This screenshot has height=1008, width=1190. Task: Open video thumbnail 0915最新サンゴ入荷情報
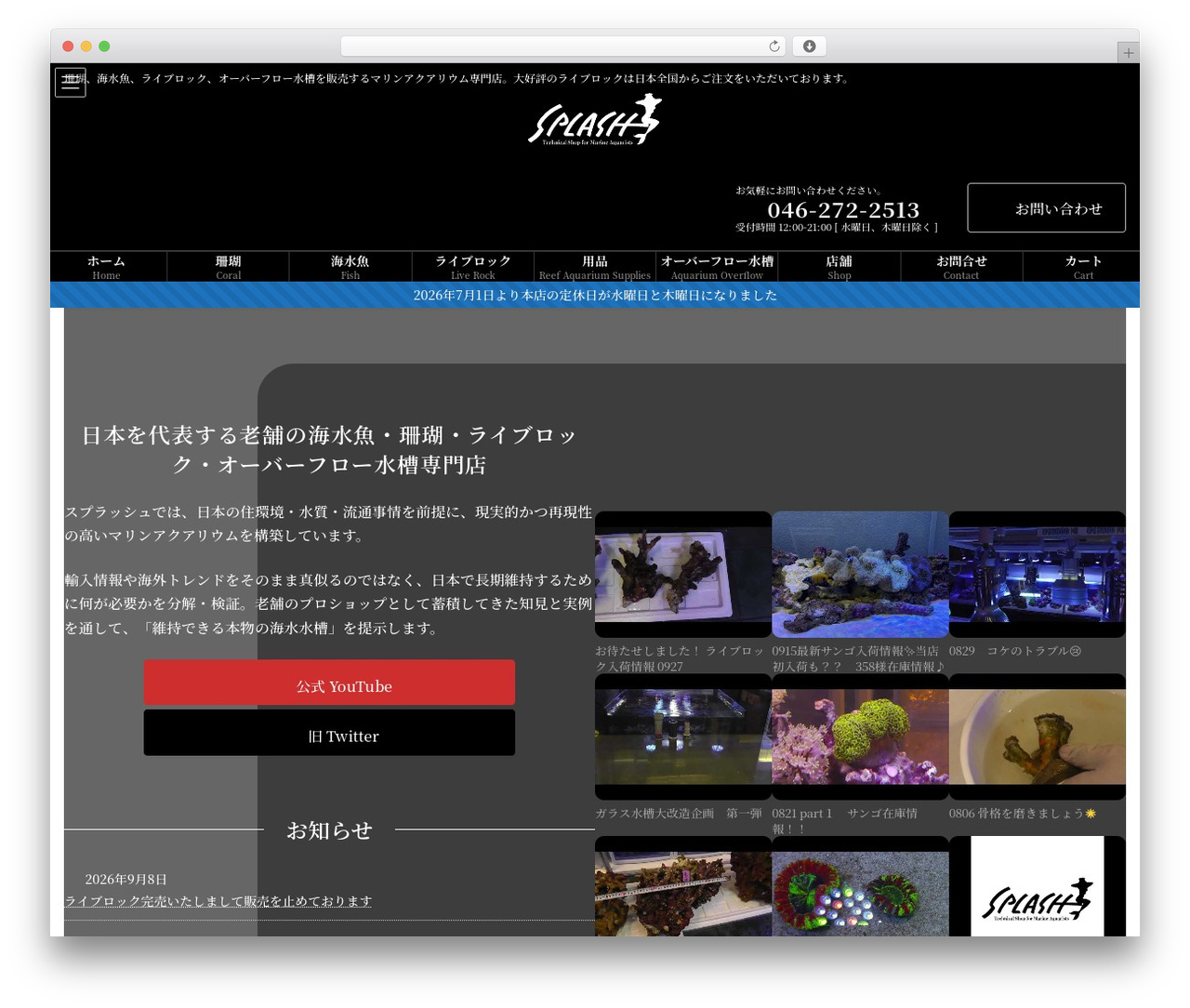coord(860,575)
